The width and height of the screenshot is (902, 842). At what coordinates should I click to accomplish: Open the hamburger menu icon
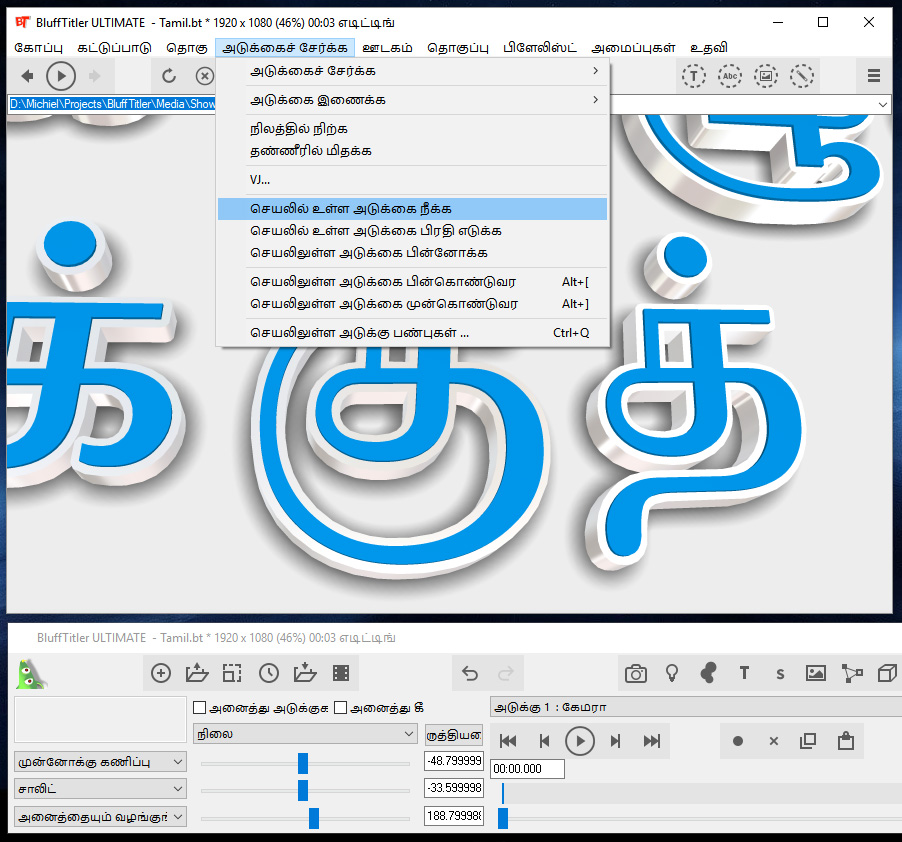[873, 76]
